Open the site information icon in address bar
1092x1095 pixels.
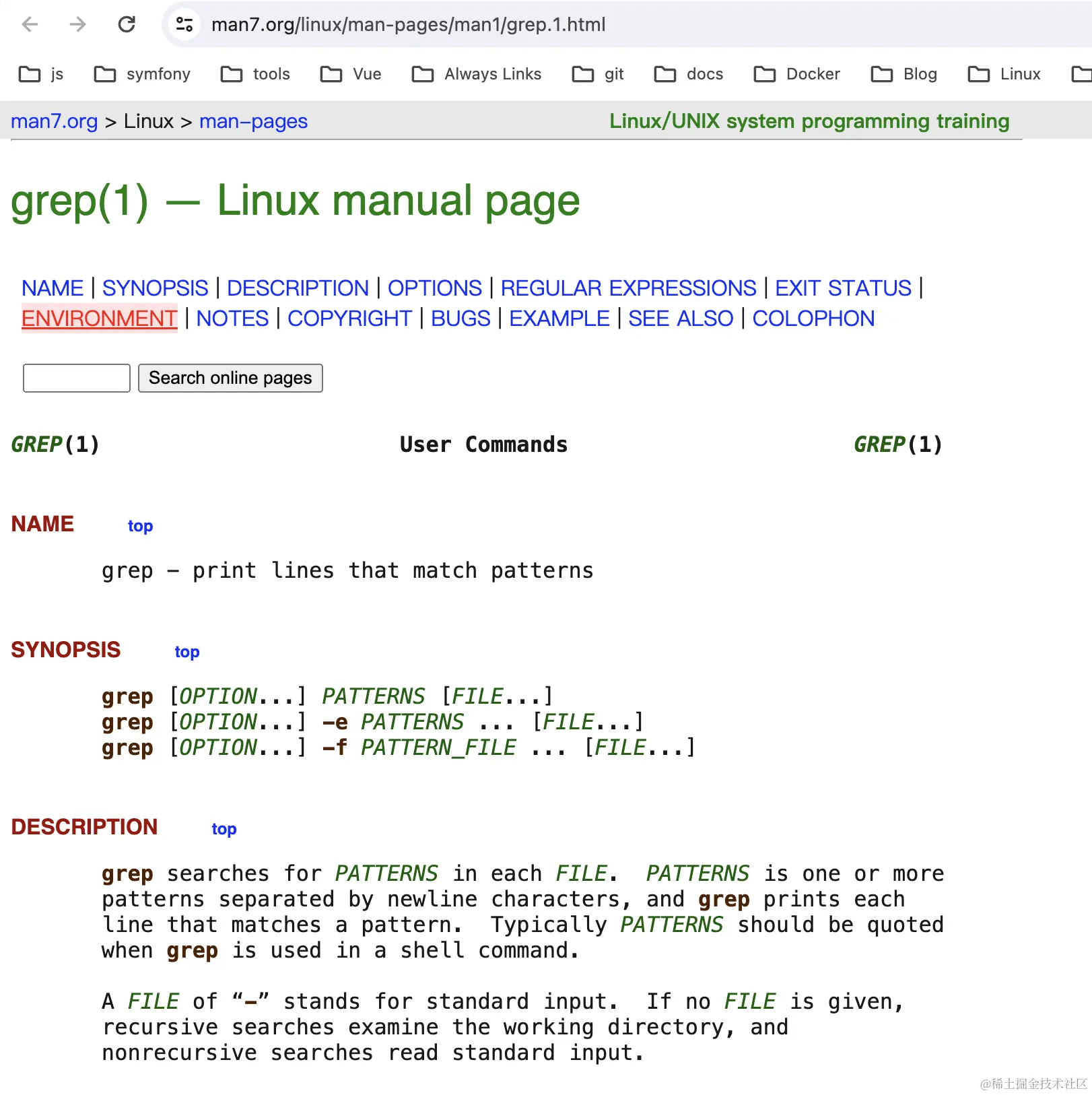(182, 25)
